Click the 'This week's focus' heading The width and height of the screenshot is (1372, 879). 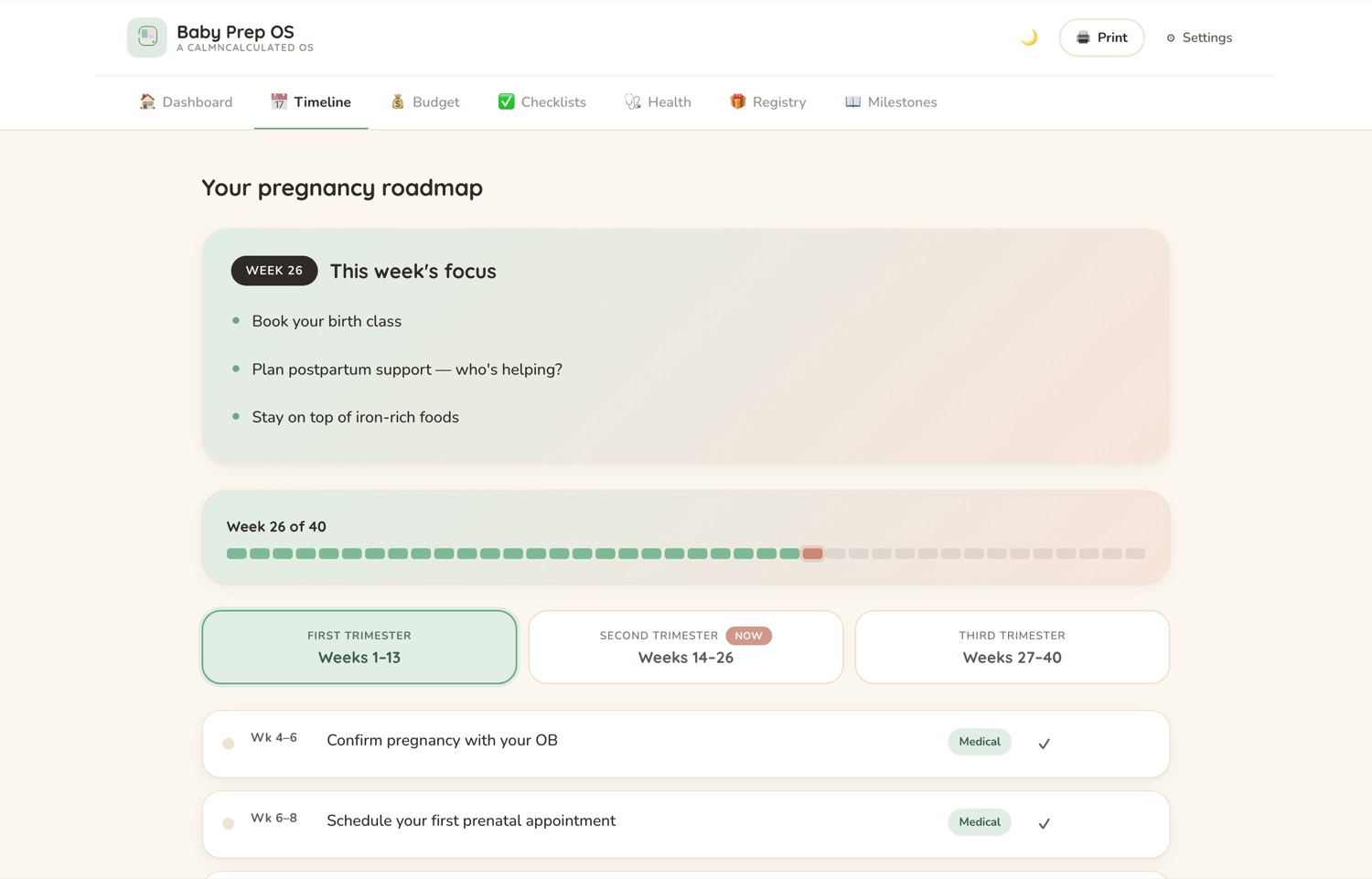[413, 272]
